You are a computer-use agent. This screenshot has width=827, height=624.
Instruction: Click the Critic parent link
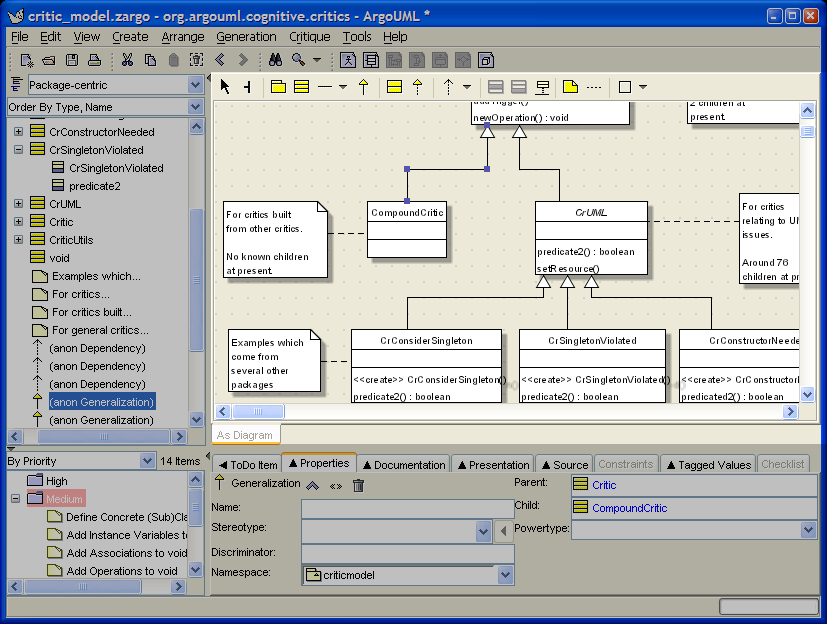pos(604,485)
